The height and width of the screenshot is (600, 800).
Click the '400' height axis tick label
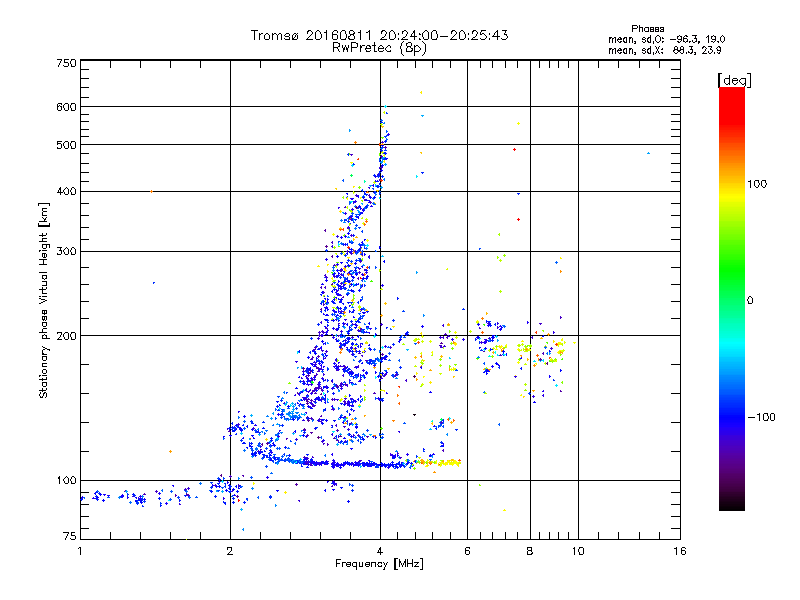[x=66, y=191]
